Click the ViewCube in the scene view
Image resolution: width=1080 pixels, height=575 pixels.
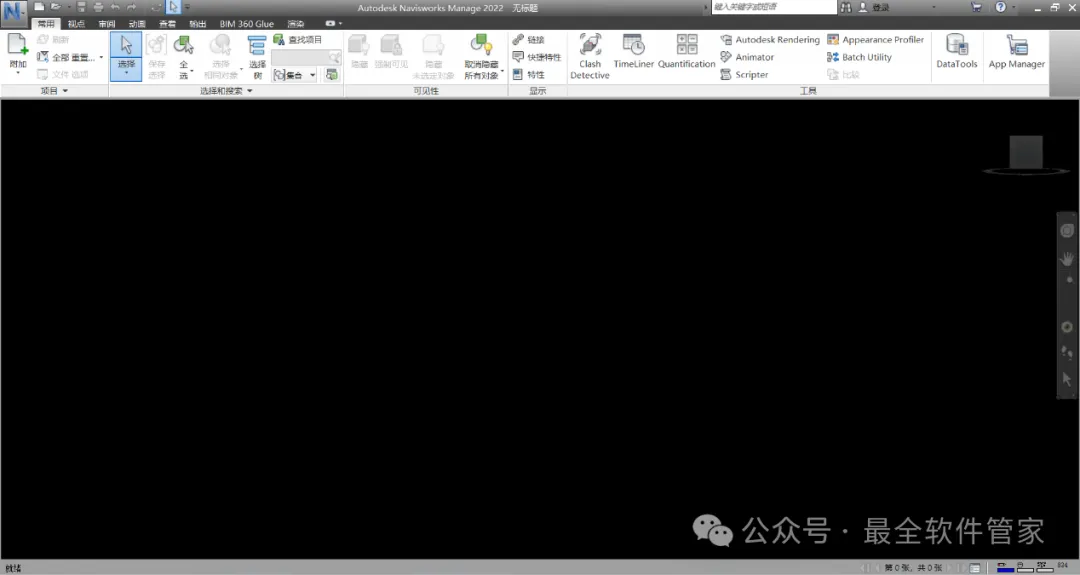1026,154
